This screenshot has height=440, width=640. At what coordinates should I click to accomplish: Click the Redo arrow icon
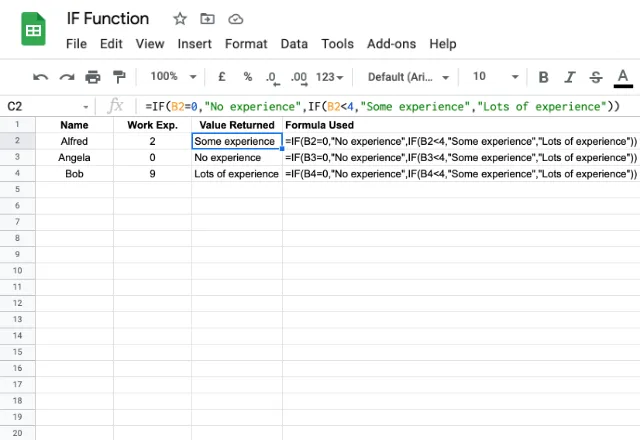tap(67, 77)
